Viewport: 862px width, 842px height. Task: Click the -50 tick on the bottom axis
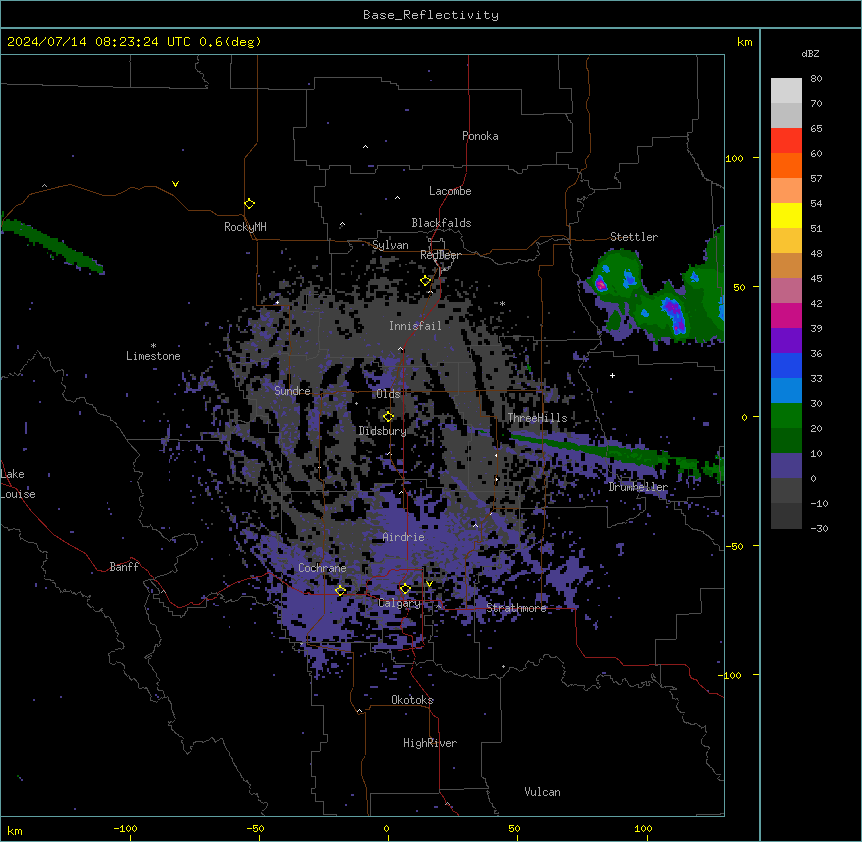[256, 828]
